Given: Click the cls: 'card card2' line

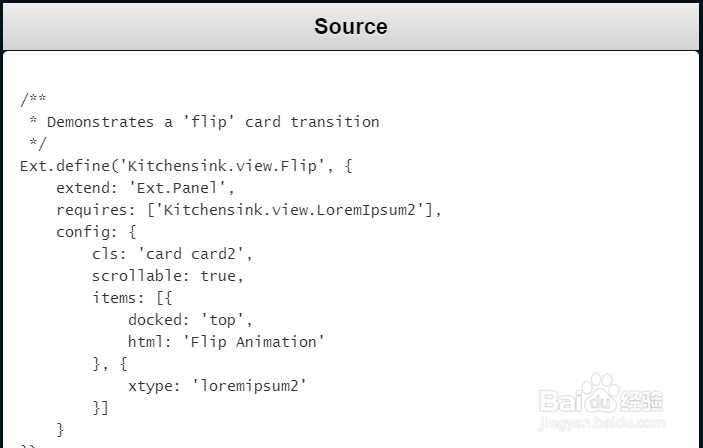Looking at the screenshot, I should tap(172, 254).
